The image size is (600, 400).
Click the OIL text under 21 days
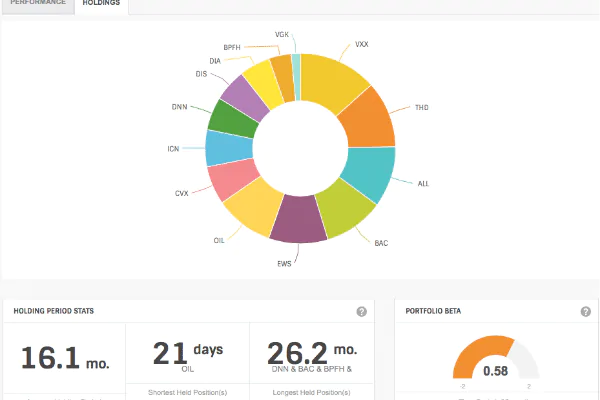click(188, 369)
